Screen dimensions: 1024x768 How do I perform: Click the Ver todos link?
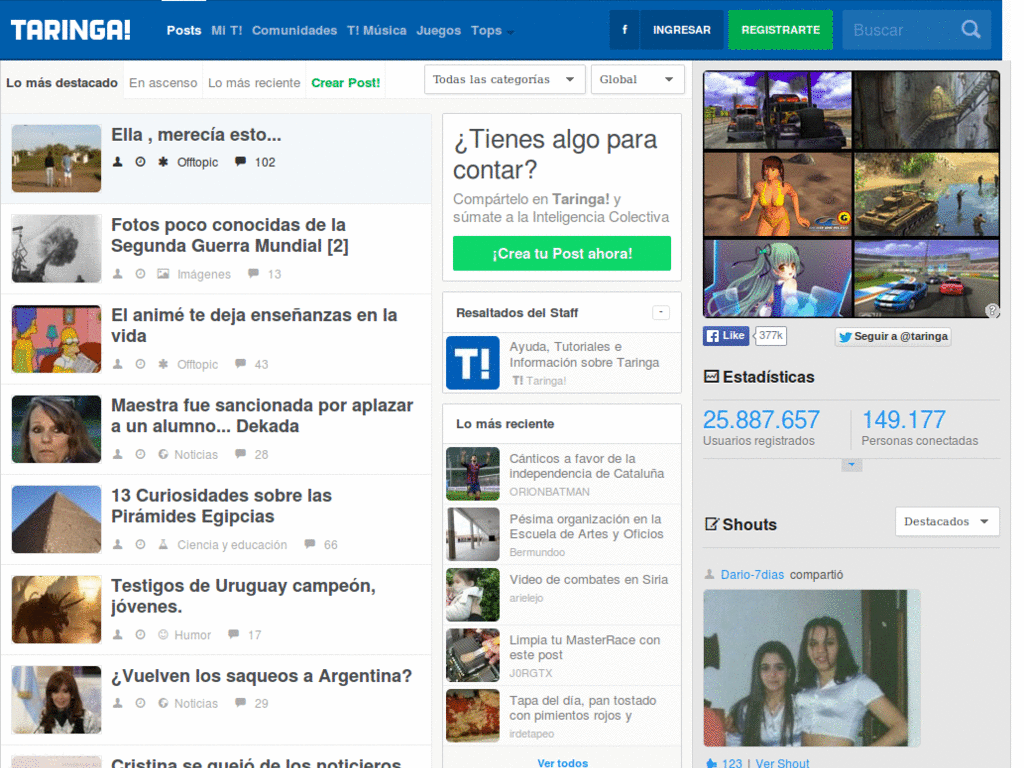(x=562, y=762)
